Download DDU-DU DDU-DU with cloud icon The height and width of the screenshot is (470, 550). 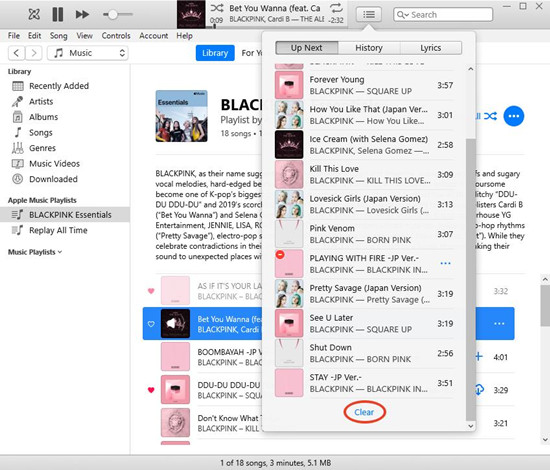pyautogui.click(x=479, y=390)
